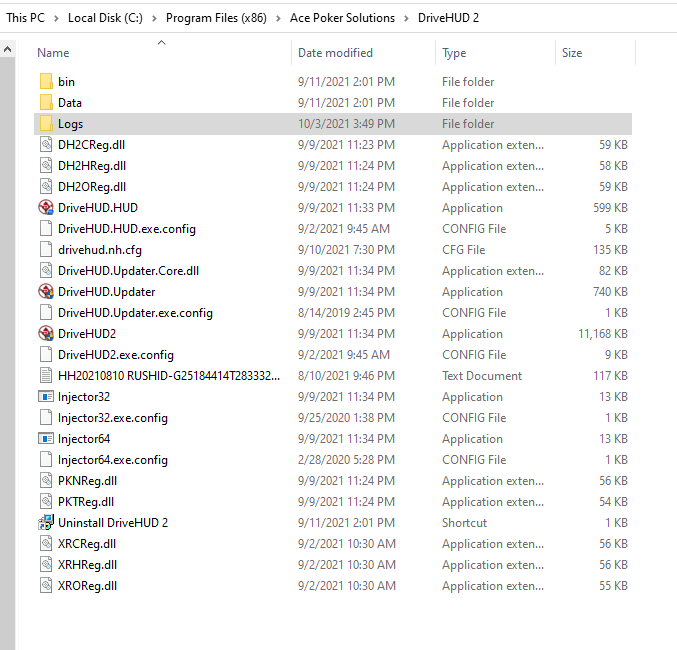The image size is (677, 650).
Task: Click the XROReg.dll file icon
Action: (46, 586)
